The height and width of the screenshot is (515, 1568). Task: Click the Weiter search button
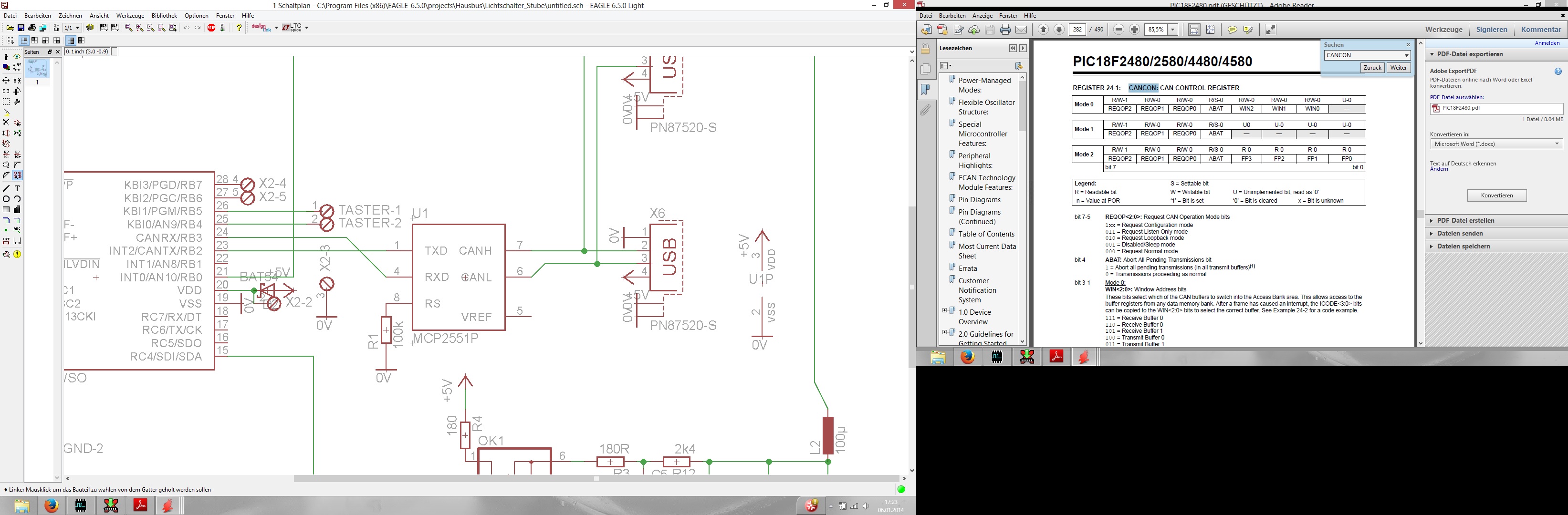(1399, 68)
